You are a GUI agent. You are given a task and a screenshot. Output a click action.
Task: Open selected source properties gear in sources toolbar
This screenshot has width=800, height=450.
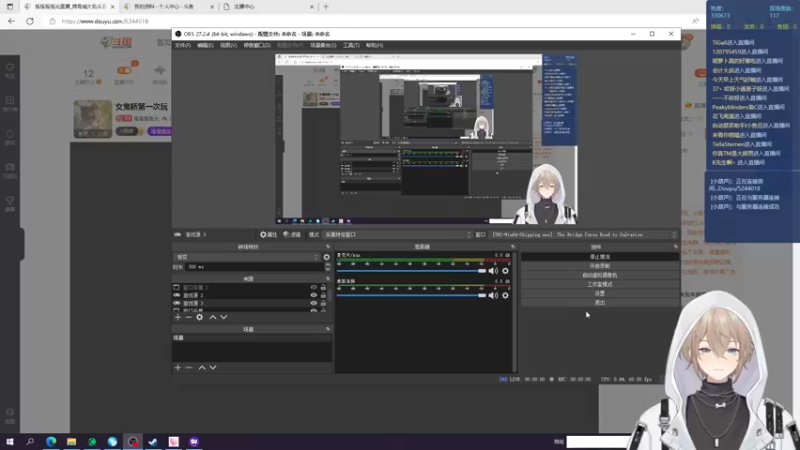point(199,317)
